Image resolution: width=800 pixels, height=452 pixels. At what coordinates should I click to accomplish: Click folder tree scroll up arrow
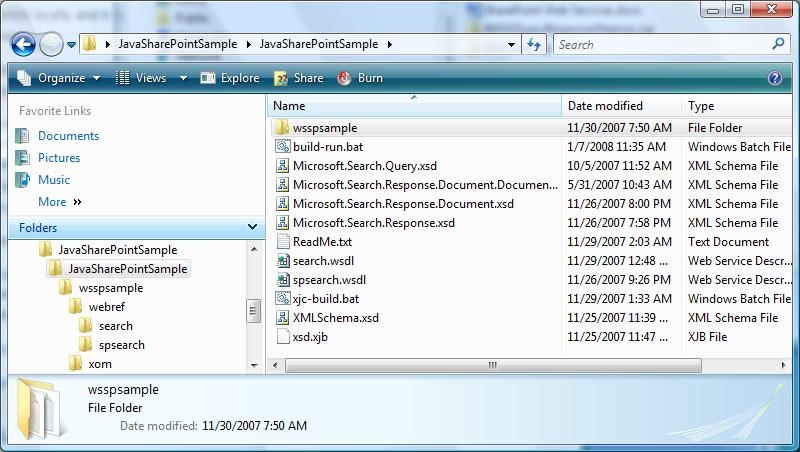(x=254, y=249)
